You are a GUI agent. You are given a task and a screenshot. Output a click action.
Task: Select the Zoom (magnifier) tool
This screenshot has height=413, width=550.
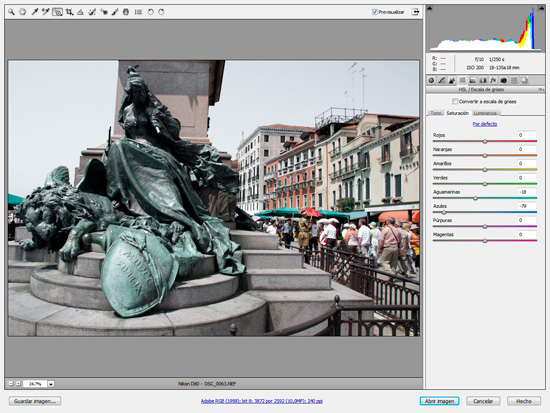[12, 12]
